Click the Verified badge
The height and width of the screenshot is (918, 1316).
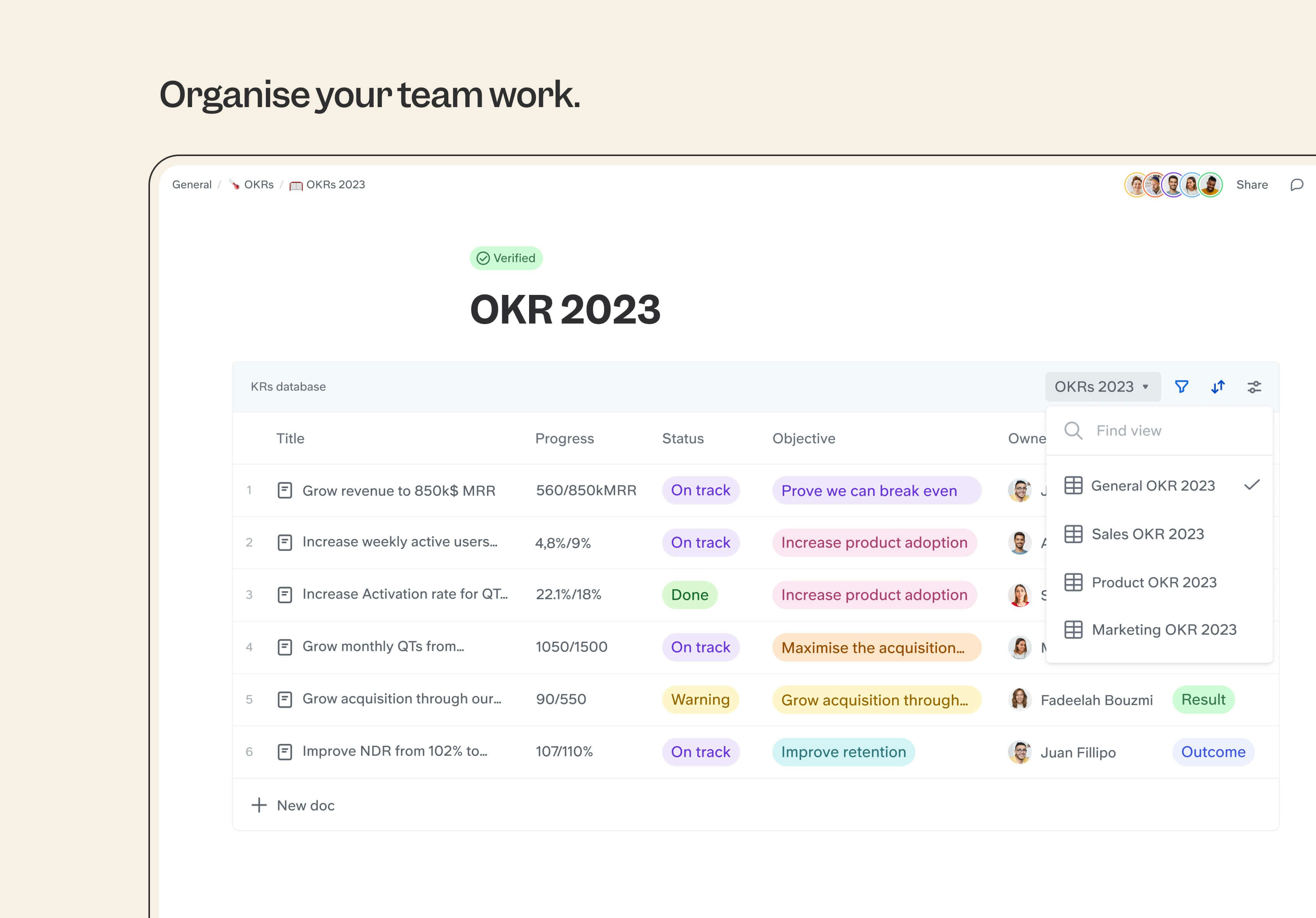coord(506,258)
